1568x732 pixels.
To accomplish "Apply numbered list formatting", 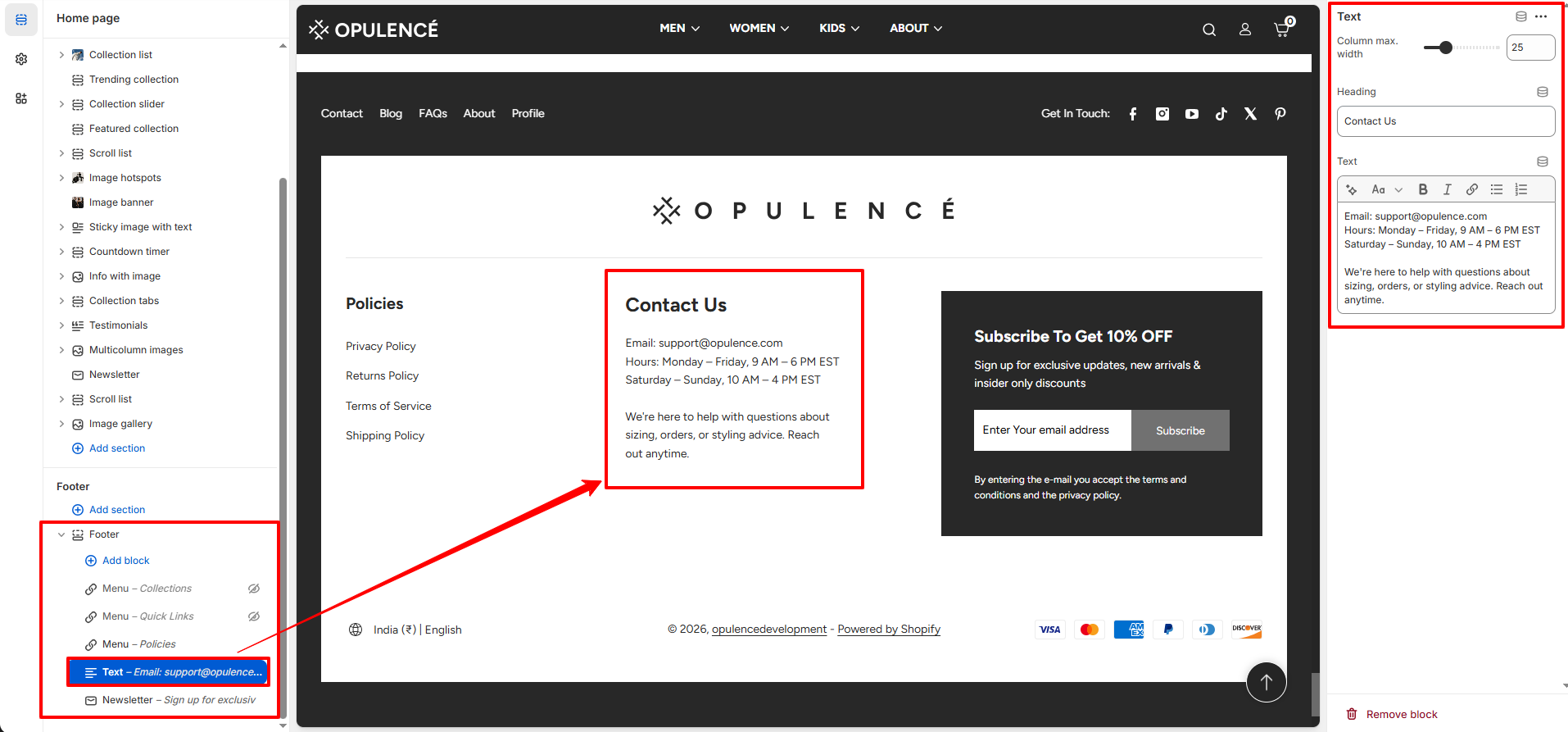I will tap(1521, 189).
